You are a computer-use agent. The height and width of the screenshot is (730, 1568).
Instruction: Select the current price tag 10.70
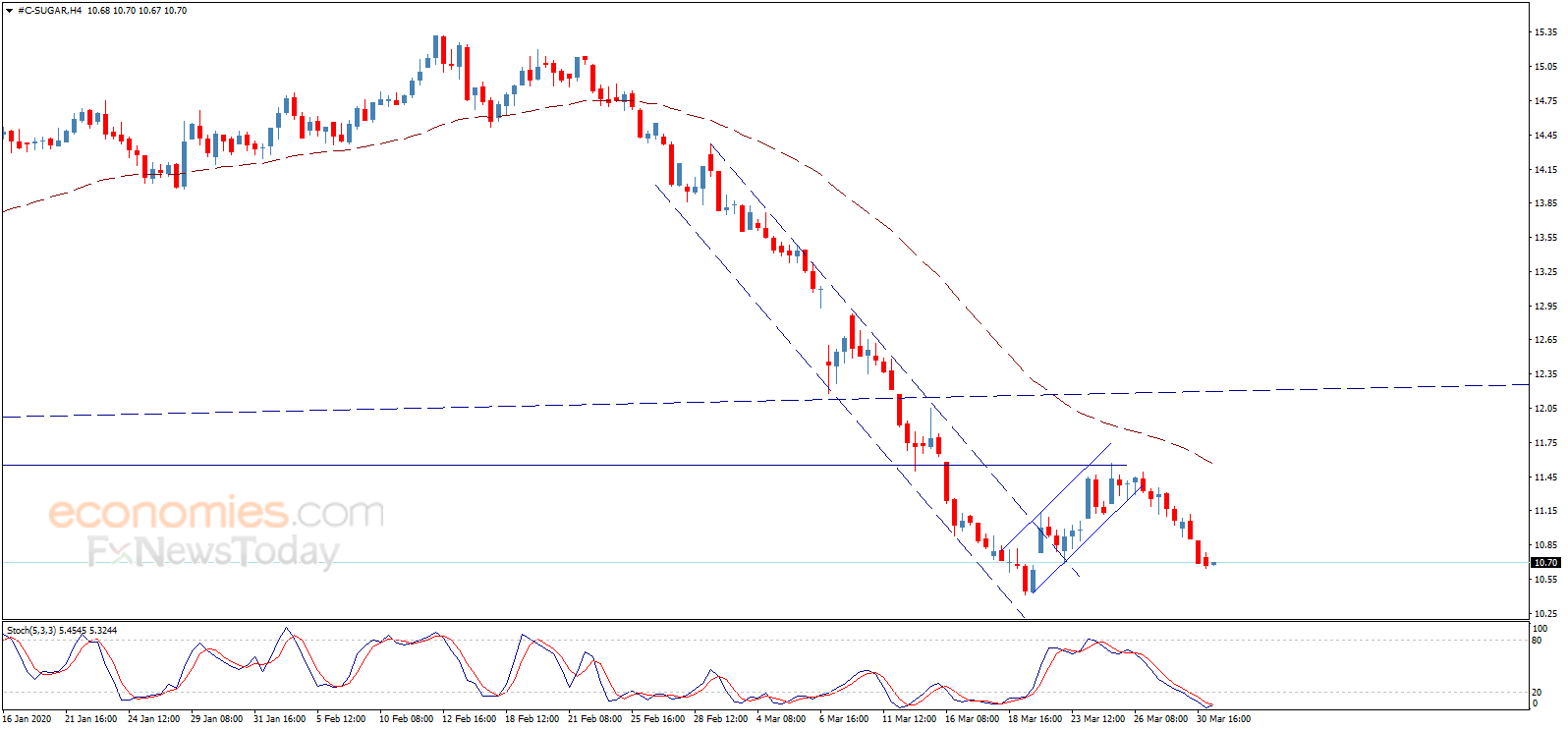(x=1545, y=563)
